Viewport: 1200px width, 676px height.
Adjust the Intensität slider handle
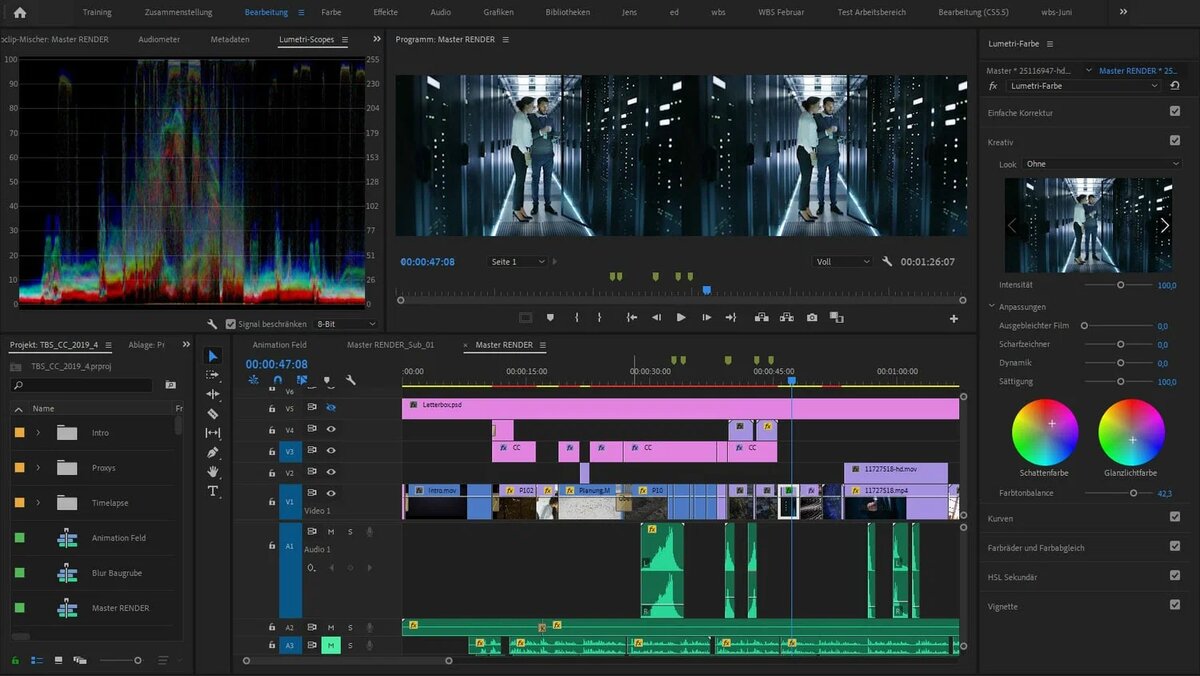coord(1120,285)
